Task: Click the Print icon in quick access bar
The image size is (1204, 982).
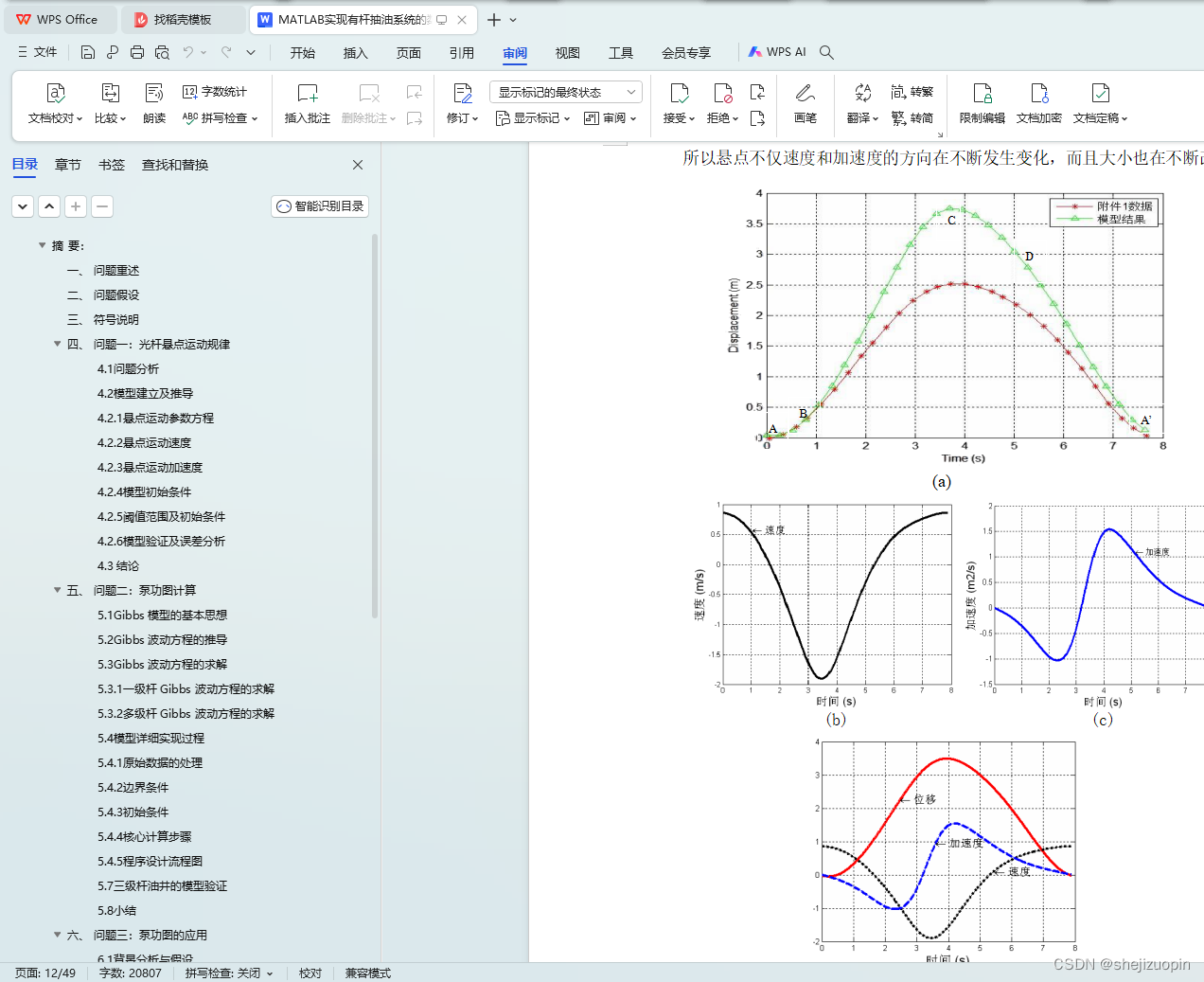Action: [137, 52]
